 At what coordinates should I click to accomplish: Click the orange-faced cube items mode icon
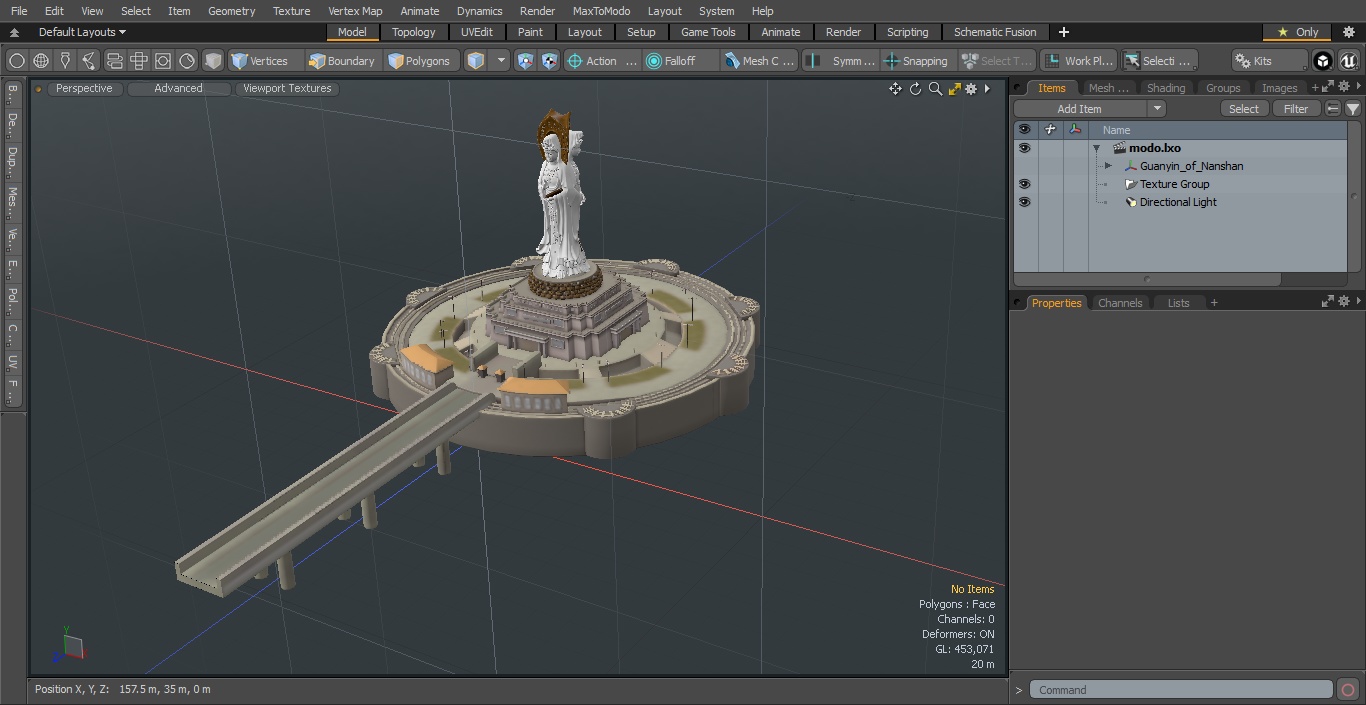(x=476, y=61)
